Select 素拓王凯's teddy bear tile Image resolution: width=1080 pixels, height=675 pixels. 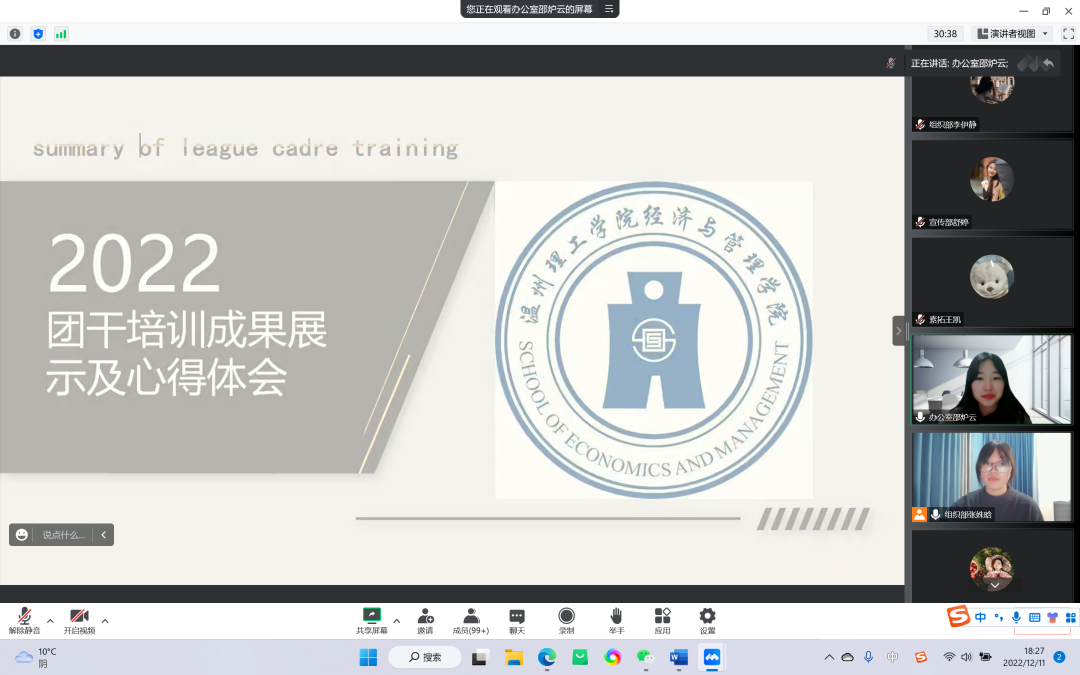point(992,282)
